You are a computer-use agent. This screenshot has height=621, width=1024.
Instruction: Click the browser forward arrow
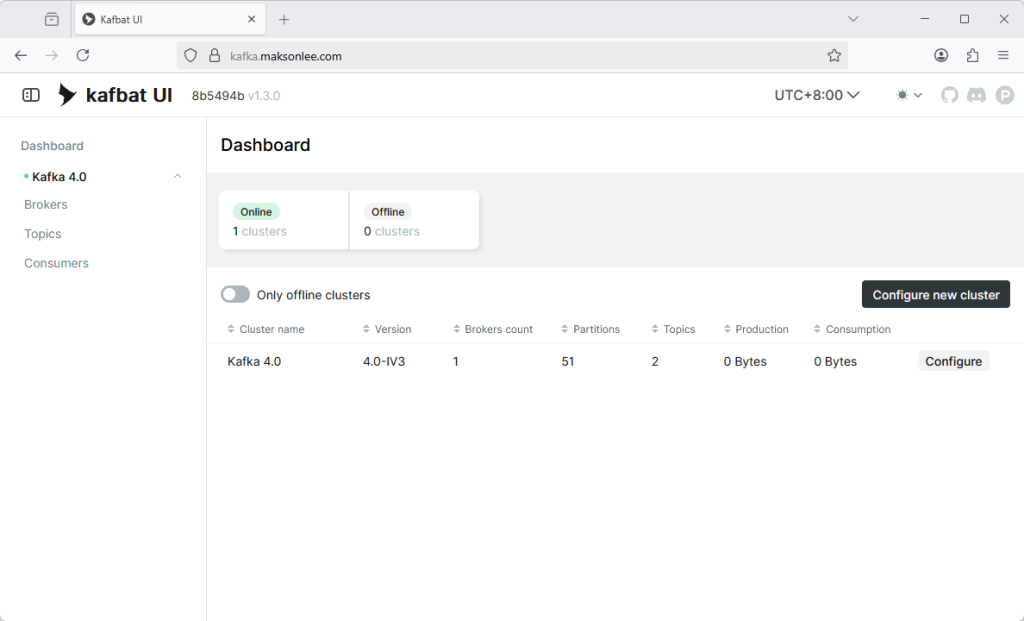(x=52, y=56)
